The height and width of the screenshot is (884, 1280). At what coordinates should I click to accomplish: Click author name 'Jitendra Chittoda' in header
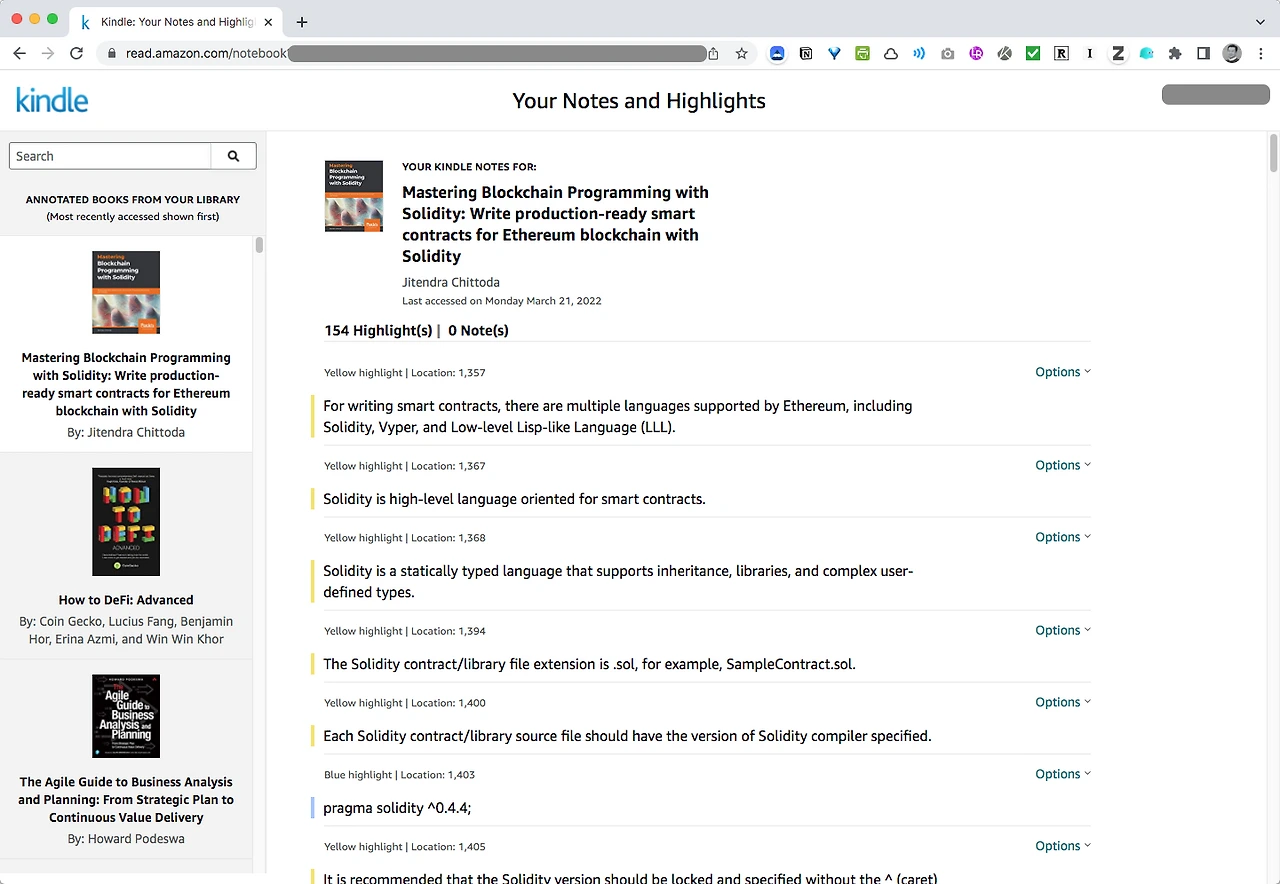point(451,282)
